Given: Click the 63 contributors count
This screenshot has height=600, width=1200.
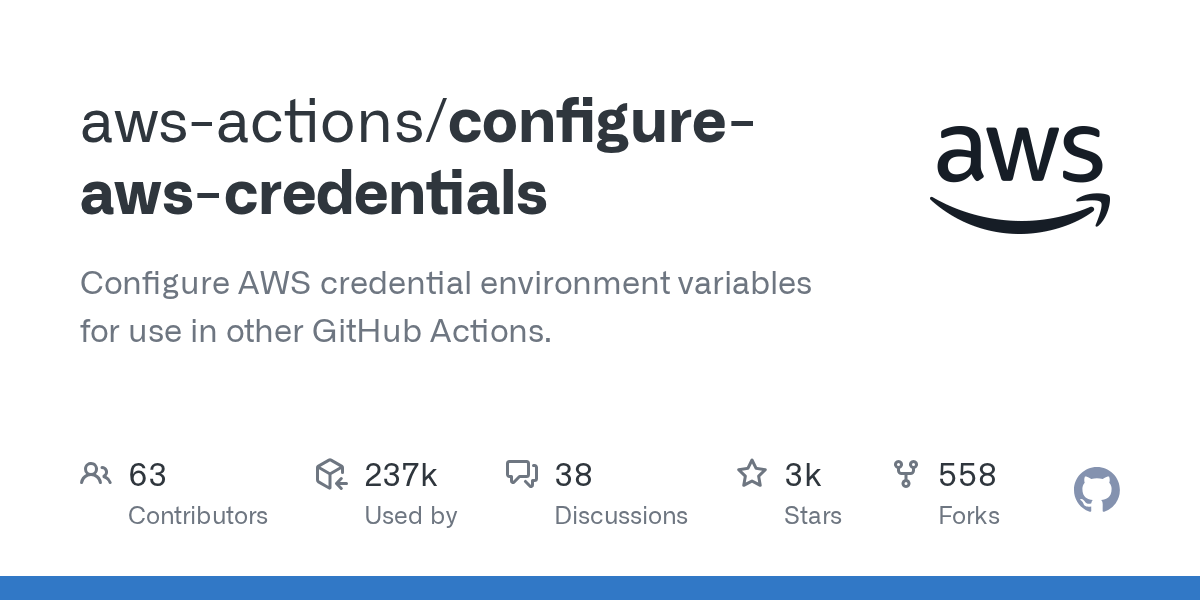Looking at the screenshot, I should [147, 475].
